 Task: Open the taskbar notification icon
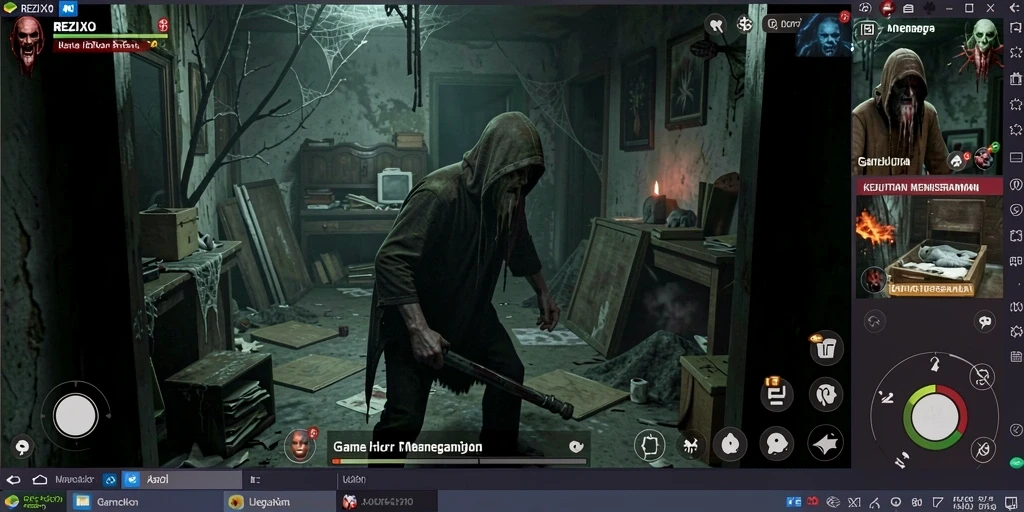[1012, 502]
